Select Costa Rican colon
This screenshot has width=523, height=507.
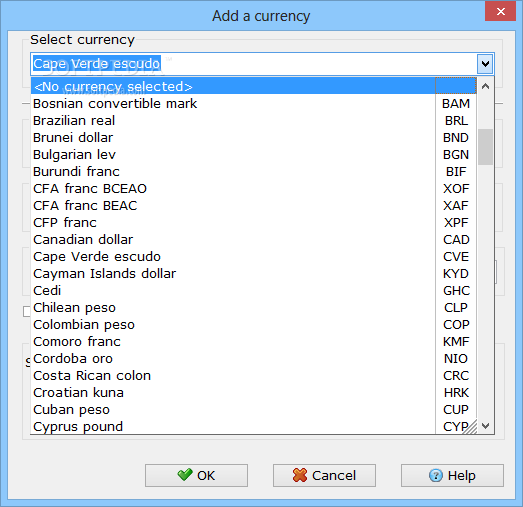point(253,376)
